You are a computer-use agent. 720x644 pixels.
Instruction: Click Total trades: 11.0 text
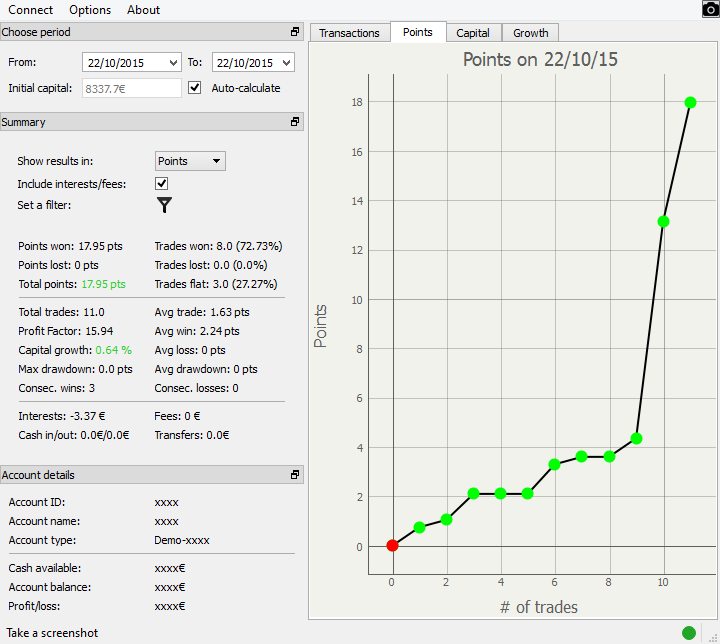[x=62, y=312]
